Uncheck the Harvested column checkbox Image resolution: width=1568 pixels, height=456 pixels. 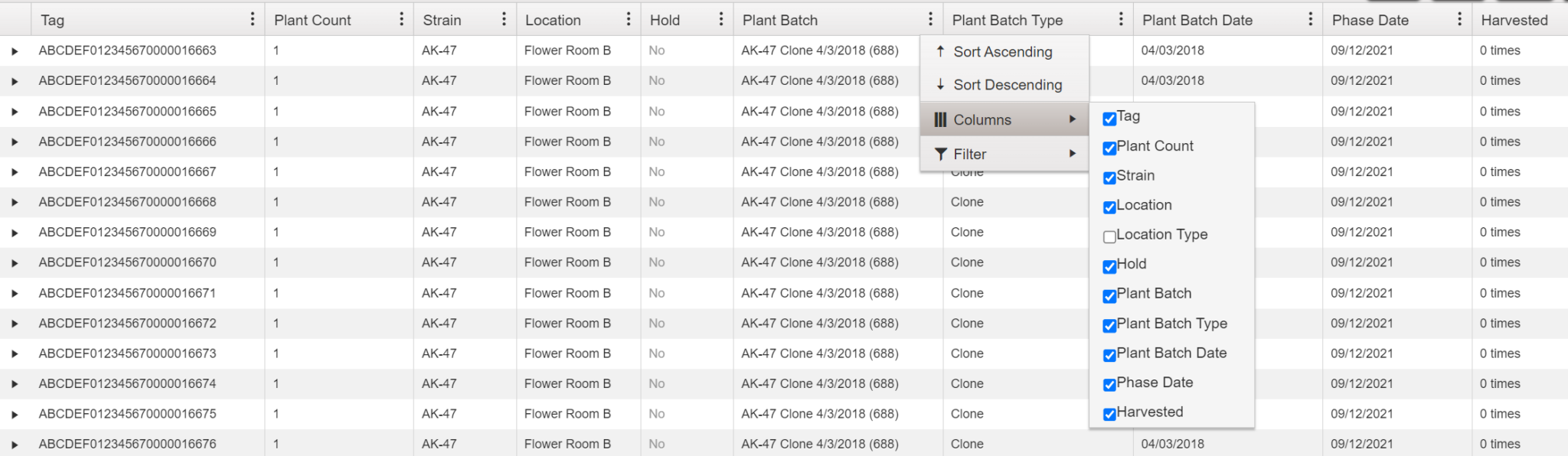click(1109, 414)
